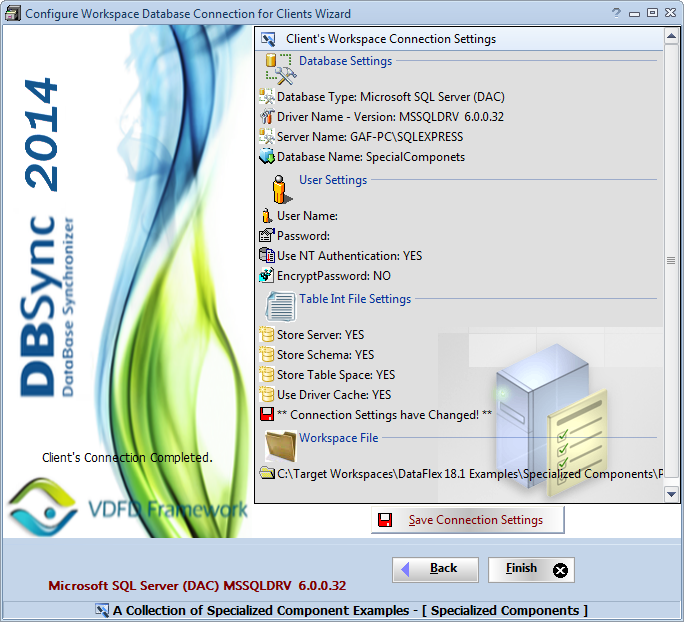The height and width of the screenshot is (622, 684).
Task: Click the Database Name icon
Action: click(266, 157)
